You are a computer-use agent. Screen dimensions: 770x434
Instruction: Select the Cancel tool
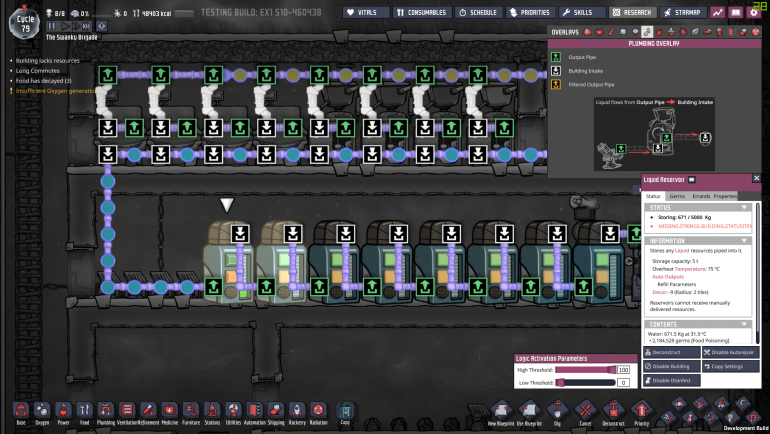point(585,412)
